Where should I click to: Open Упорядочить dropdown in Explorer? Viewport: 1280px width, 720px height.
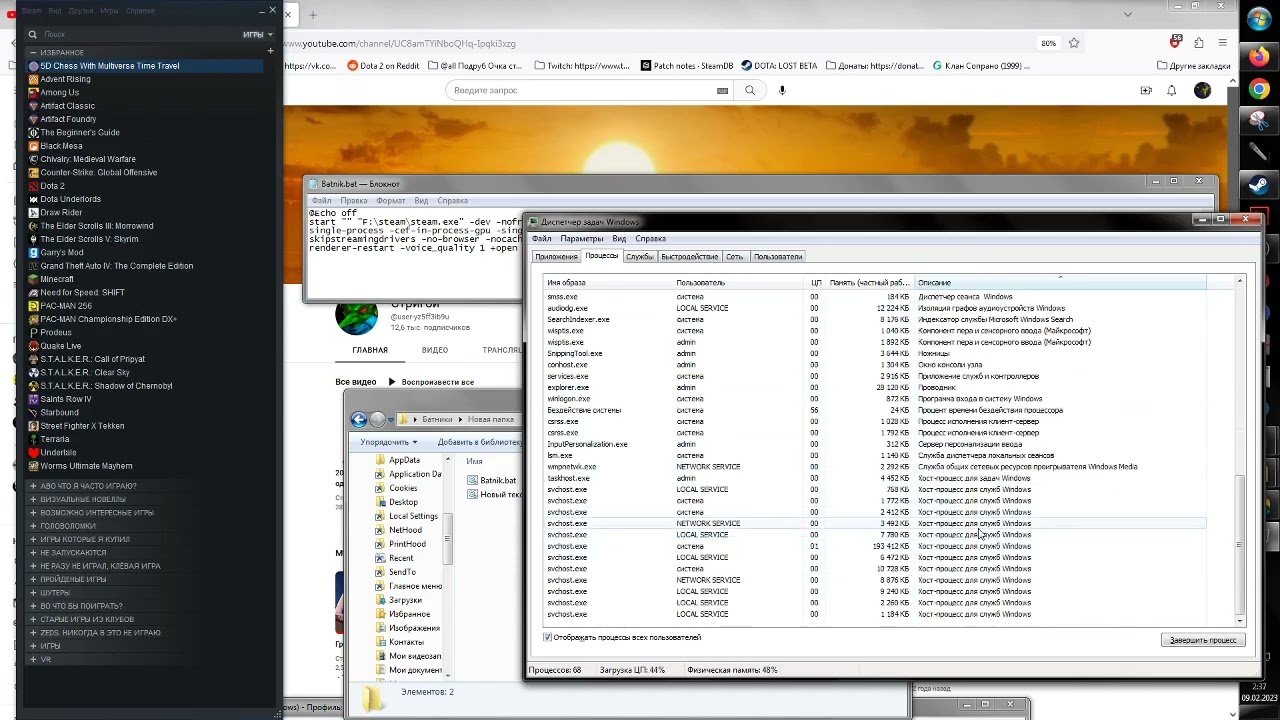tap(389, 442)
